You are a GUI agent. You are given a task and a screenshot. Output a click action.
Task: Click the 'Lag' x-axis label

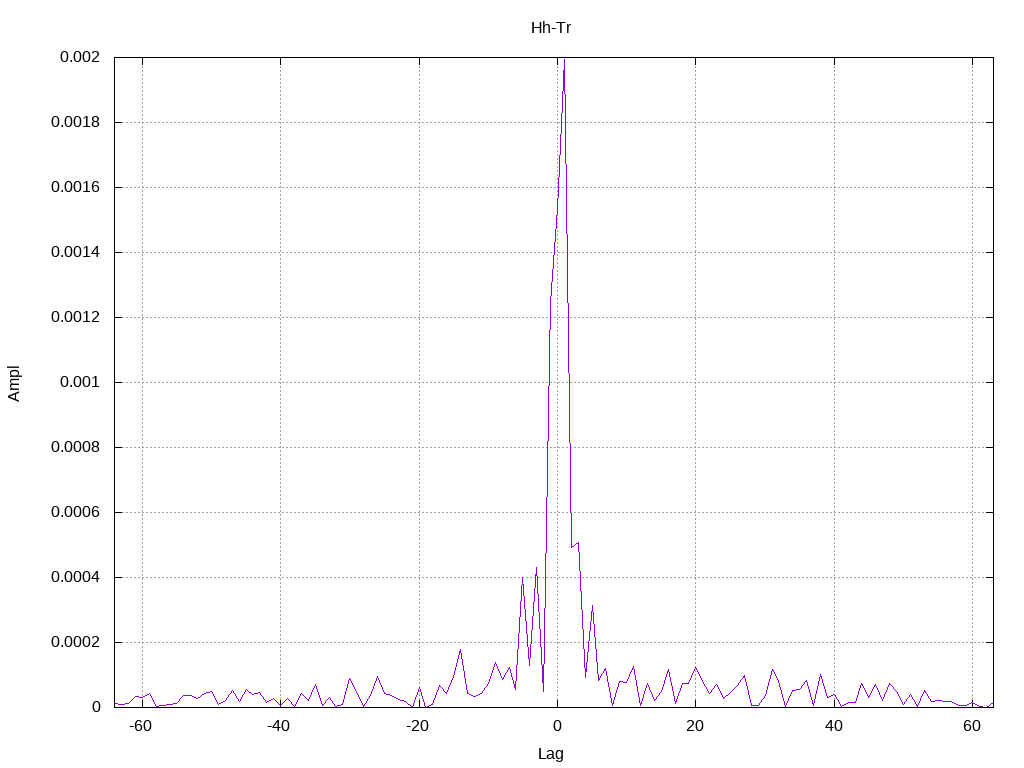(x=551, y=754)
